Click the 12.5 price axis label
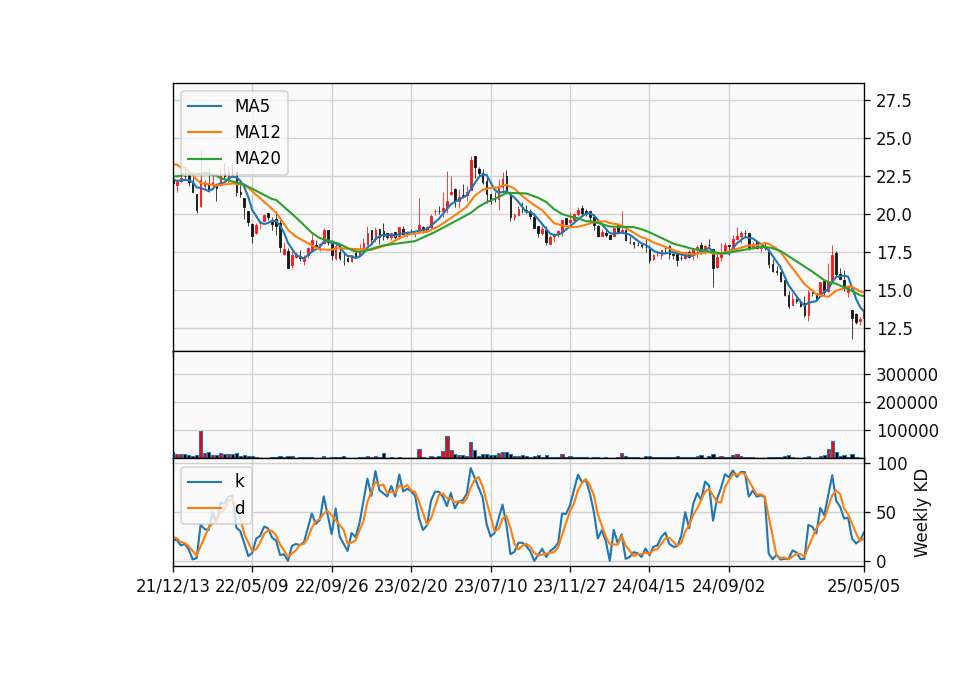 893,329
